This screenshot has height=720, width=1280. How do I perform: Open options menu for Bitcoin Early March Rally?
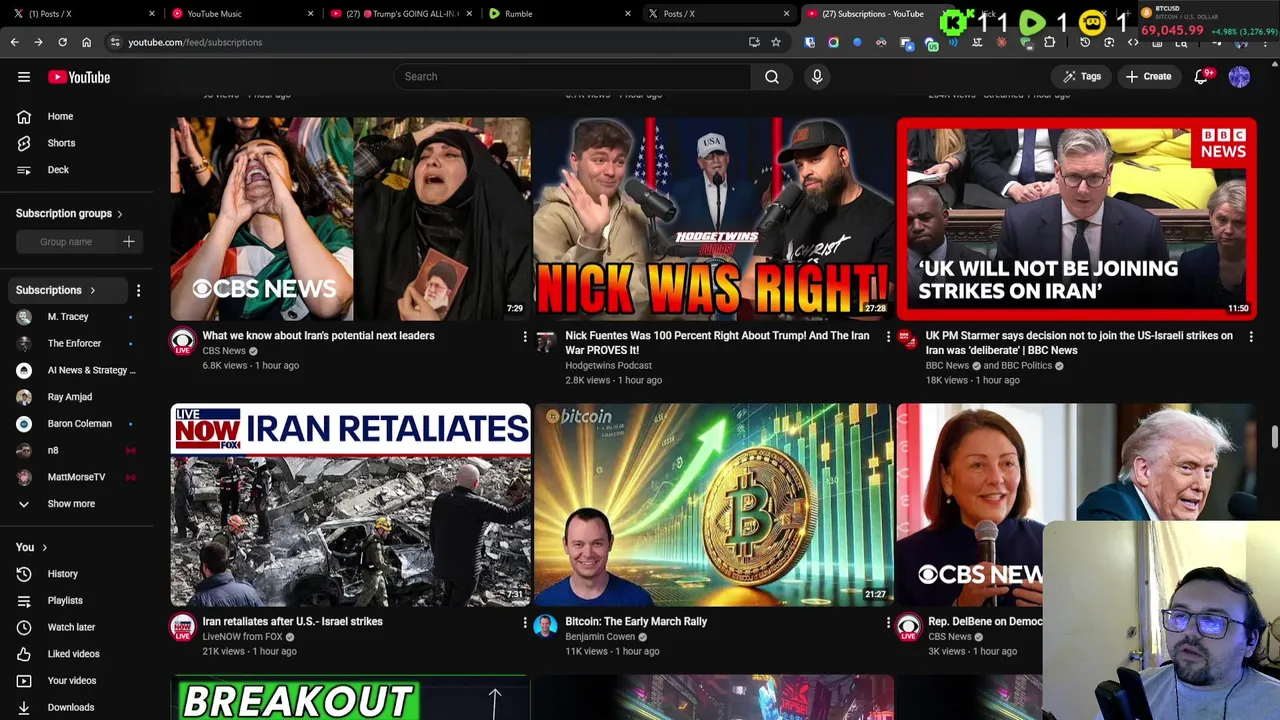888,623
